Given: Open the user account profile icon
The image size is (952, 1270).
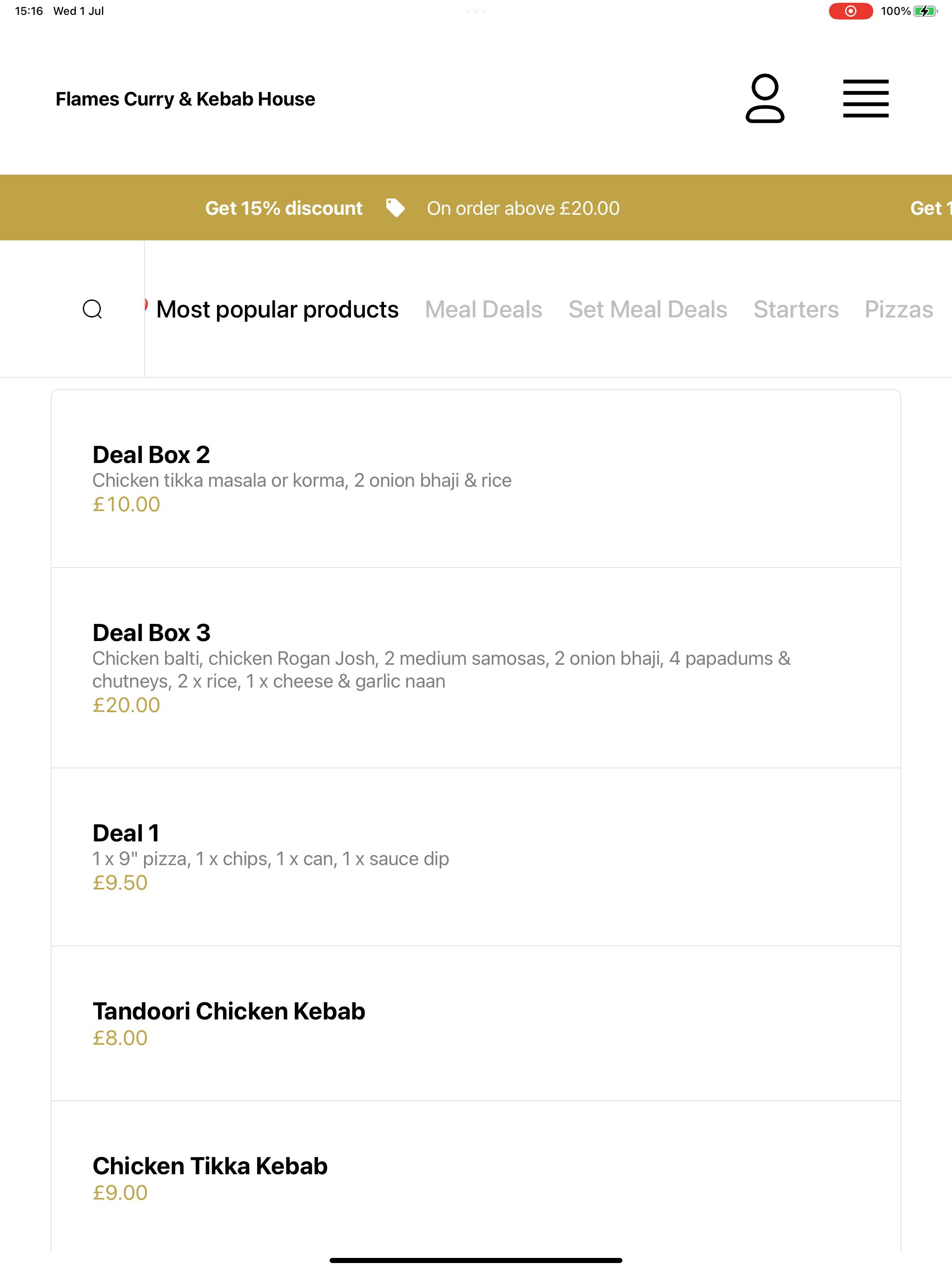Looking at the screenshot, I should (765, 98).
